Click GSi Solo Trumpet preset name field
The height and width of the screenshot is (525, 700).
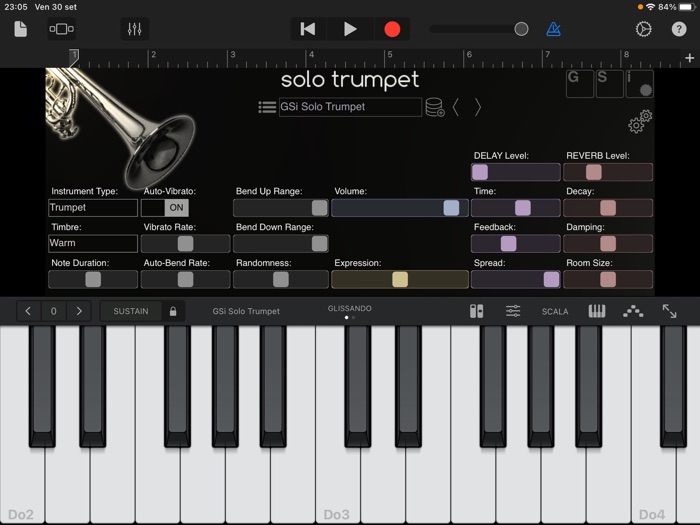350,107
